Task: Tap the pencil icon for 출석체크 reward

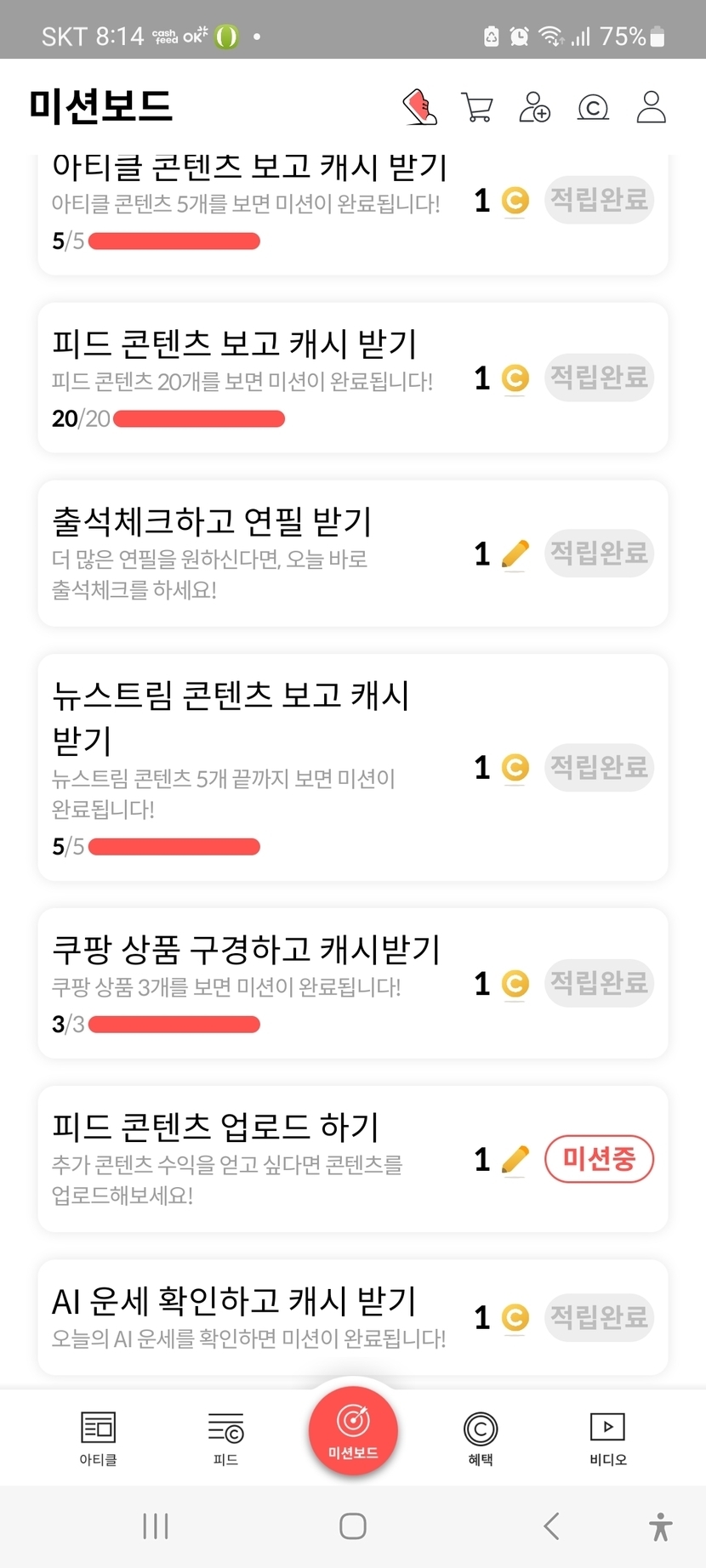Action: click(515, 554)
